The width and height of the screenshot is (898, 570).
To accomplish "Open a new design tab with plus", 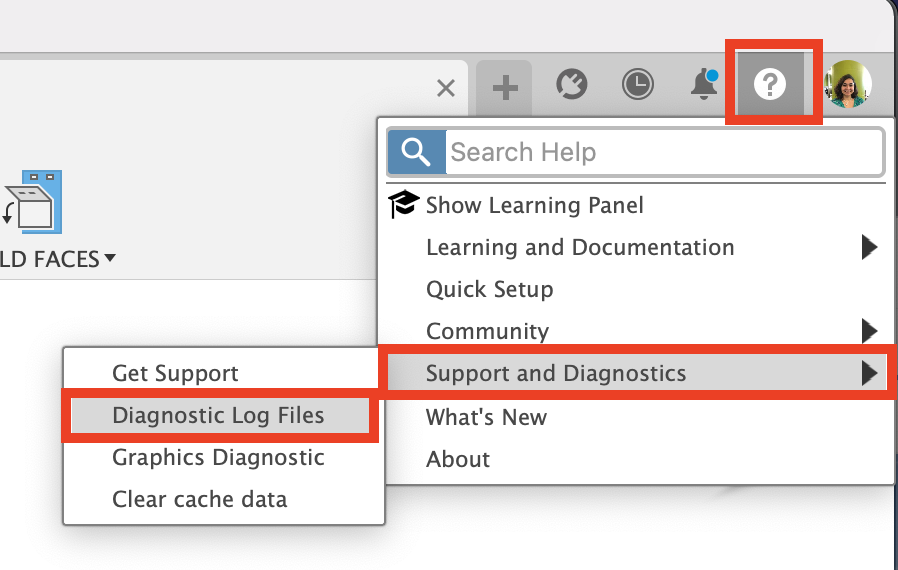I will click(x=505, y=87).
